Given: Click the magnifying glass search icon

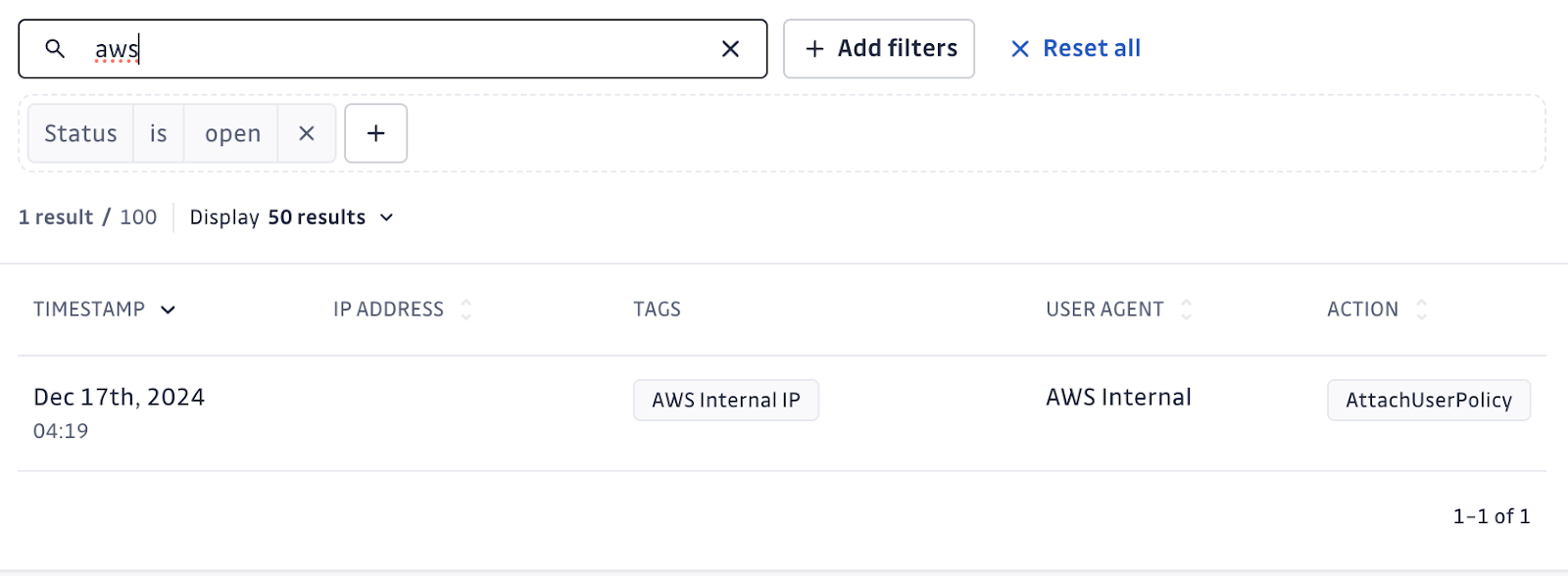Looking at the screenshot, I should point(55,49).
